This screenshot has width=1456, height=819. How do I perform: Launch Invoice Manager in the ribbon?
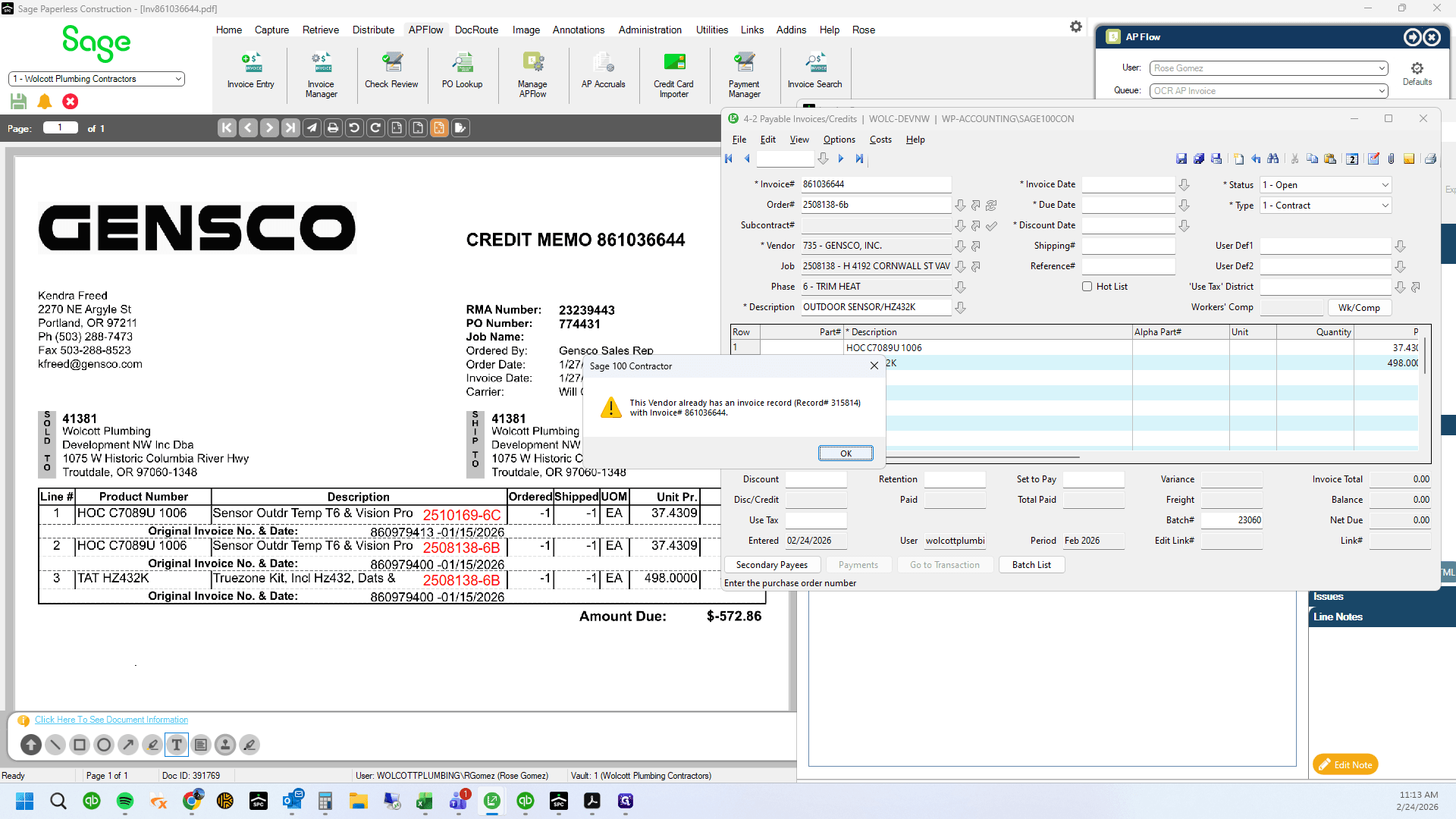tap(321, 75)
